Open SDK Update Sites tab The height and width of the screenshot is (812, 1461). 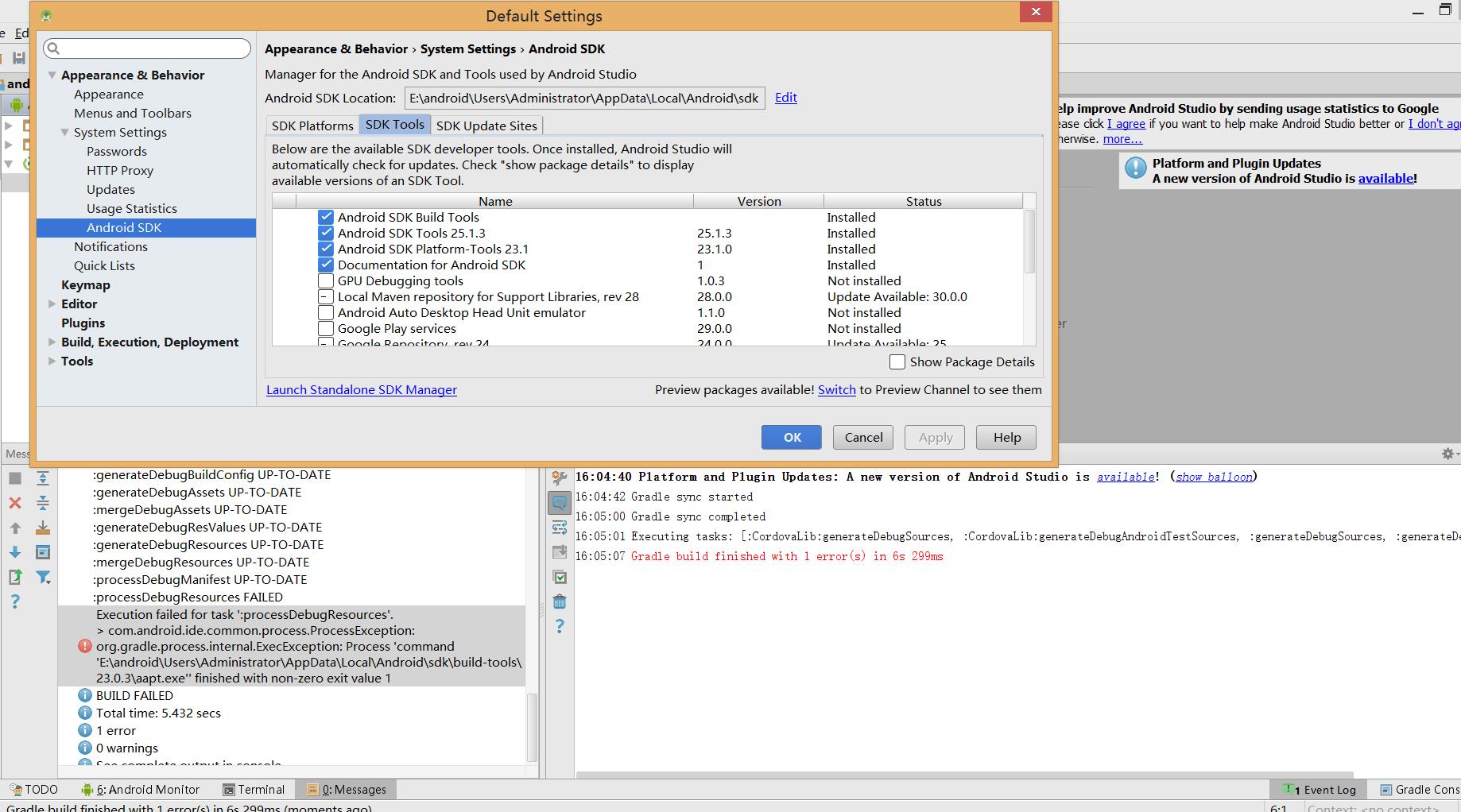(486, 126)
